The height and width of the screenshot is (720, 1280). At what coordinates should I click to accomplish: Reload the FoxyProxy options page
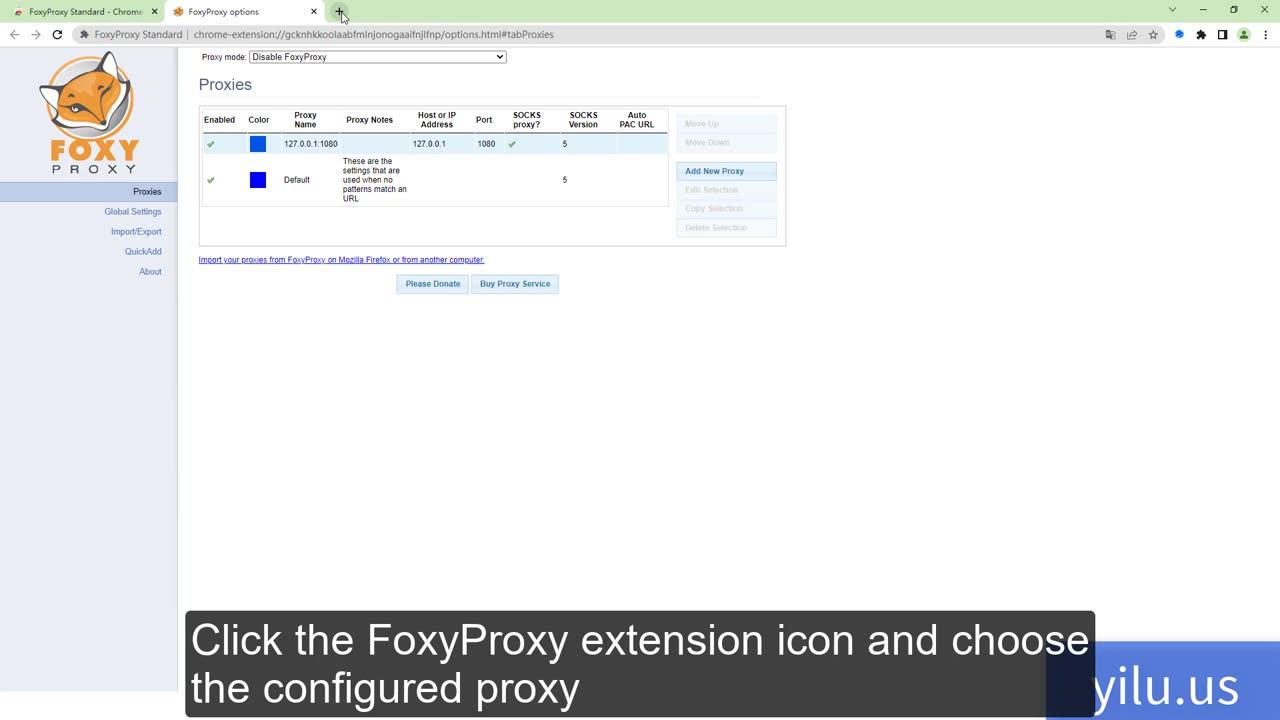[x=57, y=34]
